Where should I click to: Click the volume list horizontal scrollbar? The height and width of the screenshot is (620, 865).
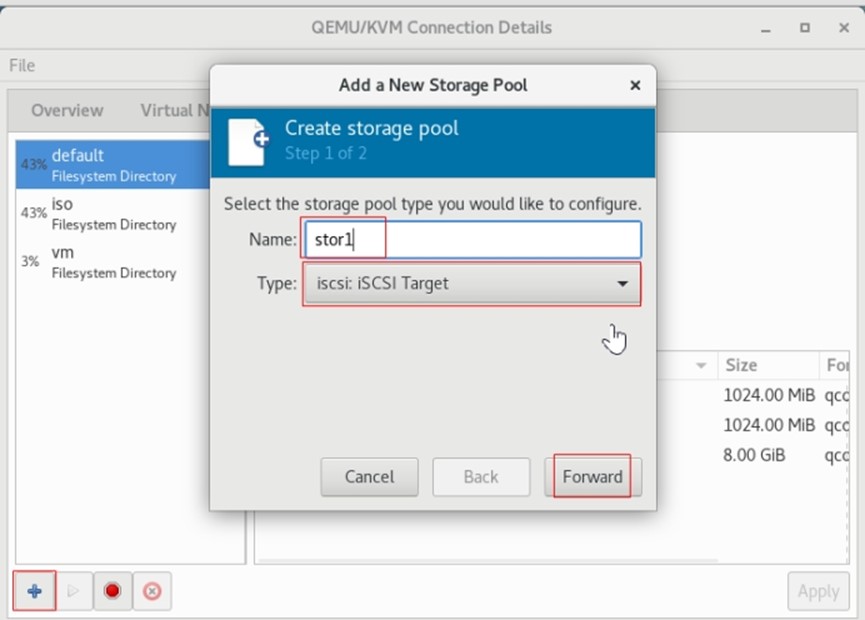pyautogui.click(x=488, y=560)
